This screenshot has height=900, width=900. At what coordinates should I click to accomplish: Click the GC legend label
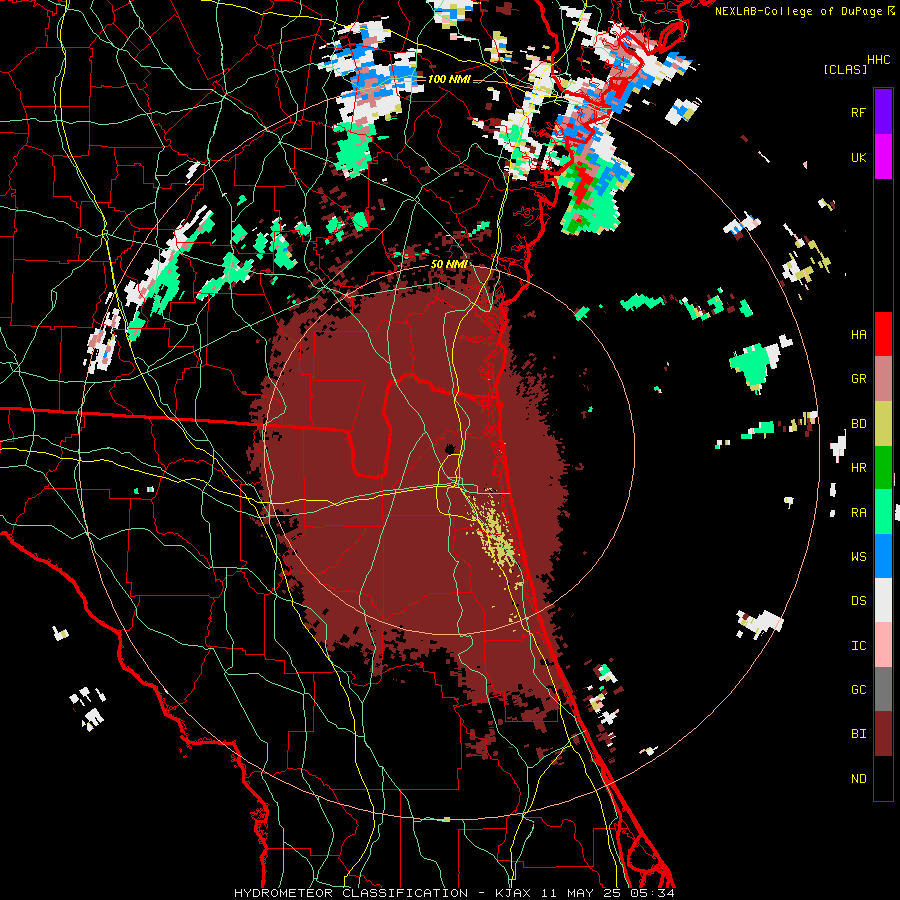click(x=858, y=689)
